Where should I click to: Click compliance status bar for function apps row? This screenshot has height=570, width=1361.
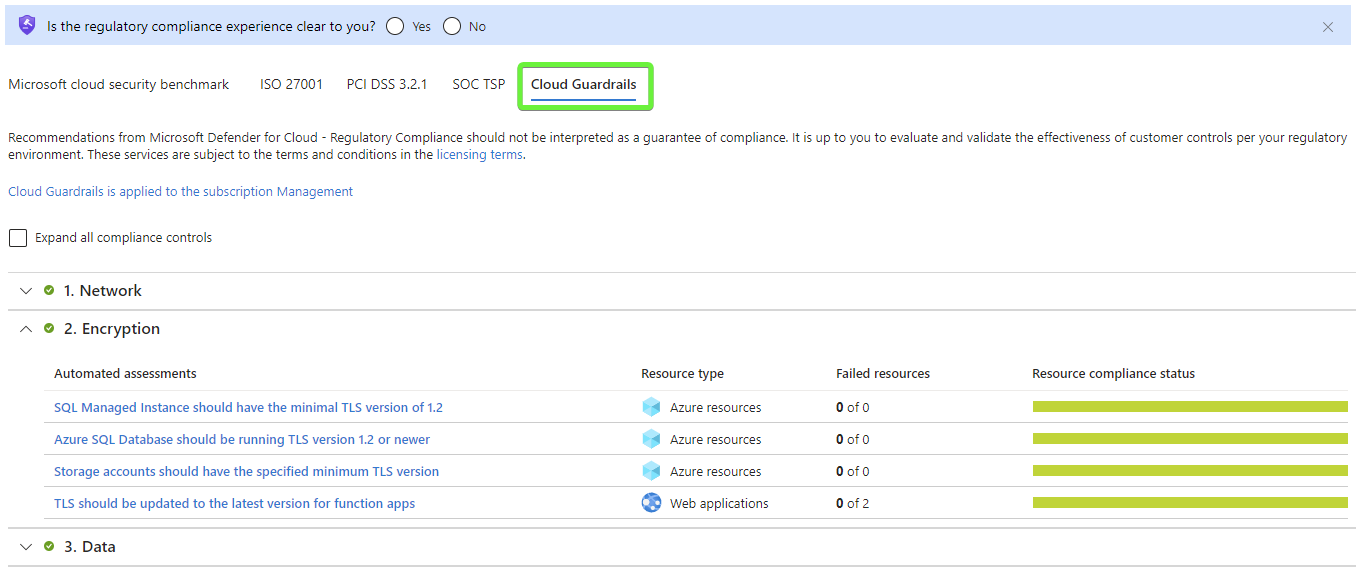(x=1190, y=502)
